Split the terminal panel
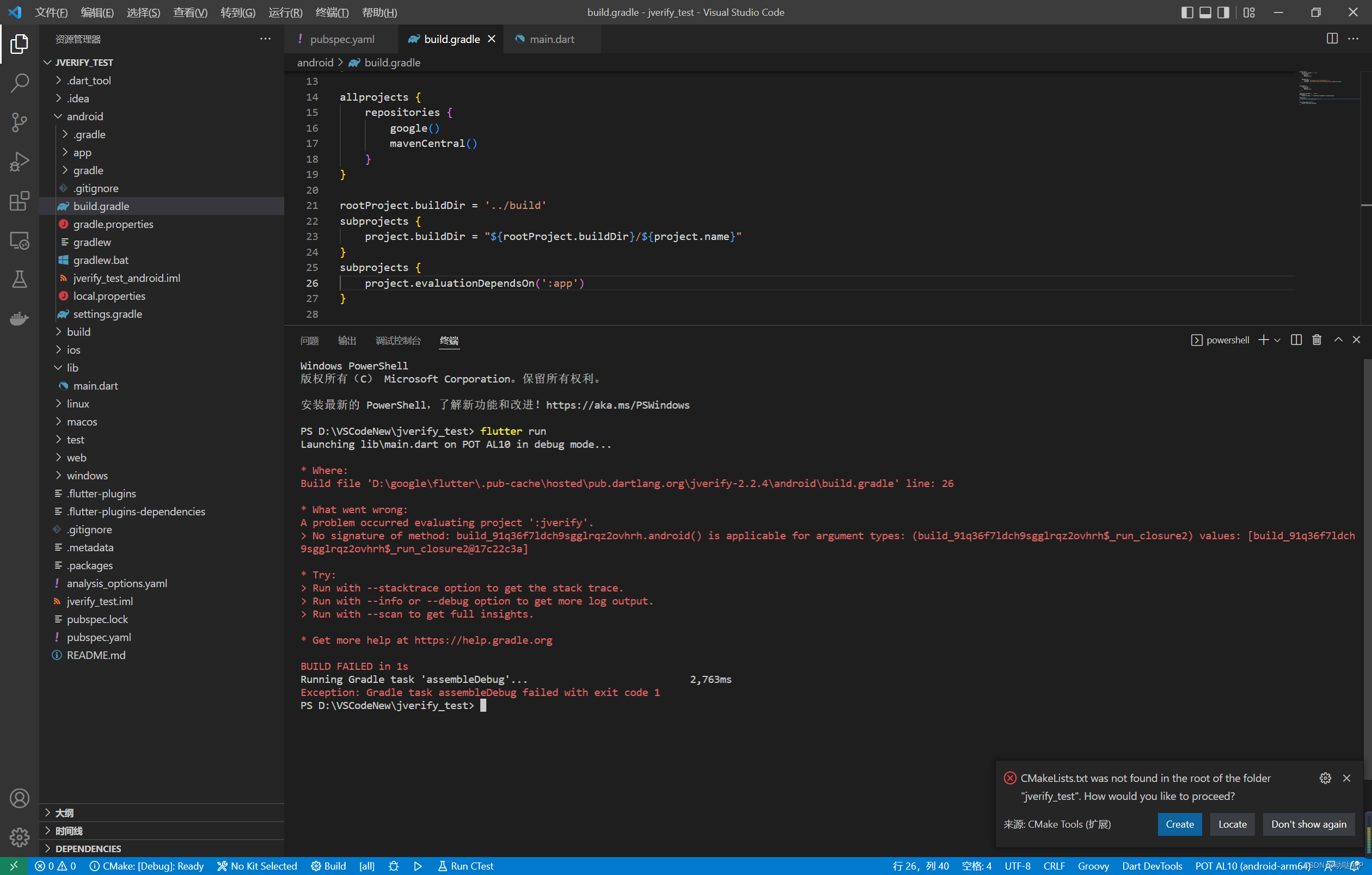The height and width of the screenshot is (875, 1372). [1296, 340]
